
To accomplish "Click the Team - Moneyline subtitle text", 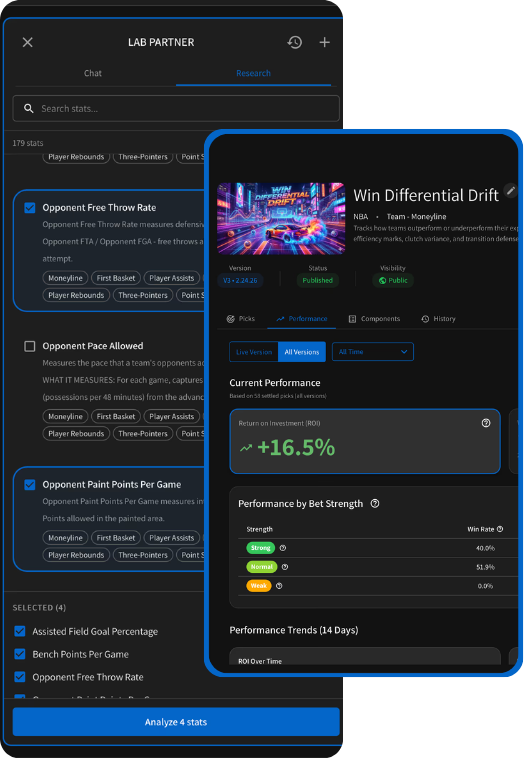I will tap(417, 216).
